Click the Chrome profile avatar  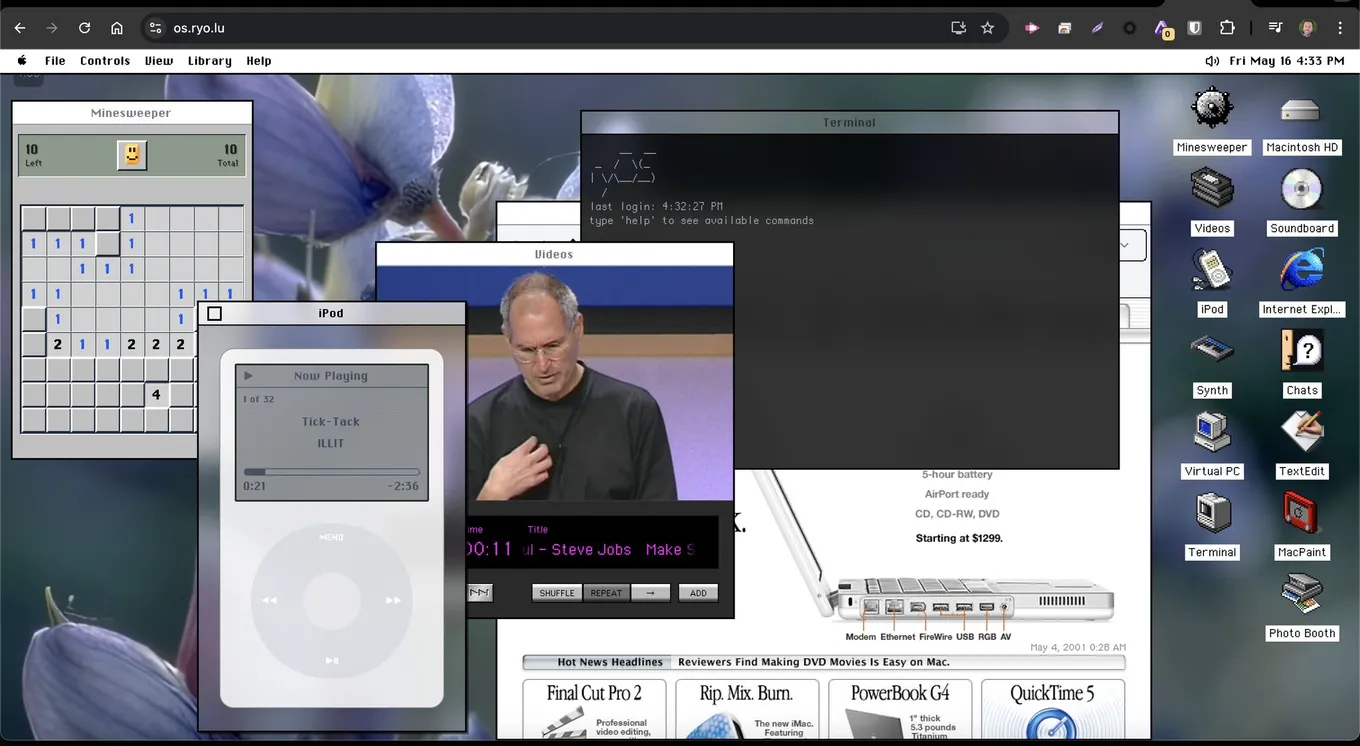pos(1307,28)
